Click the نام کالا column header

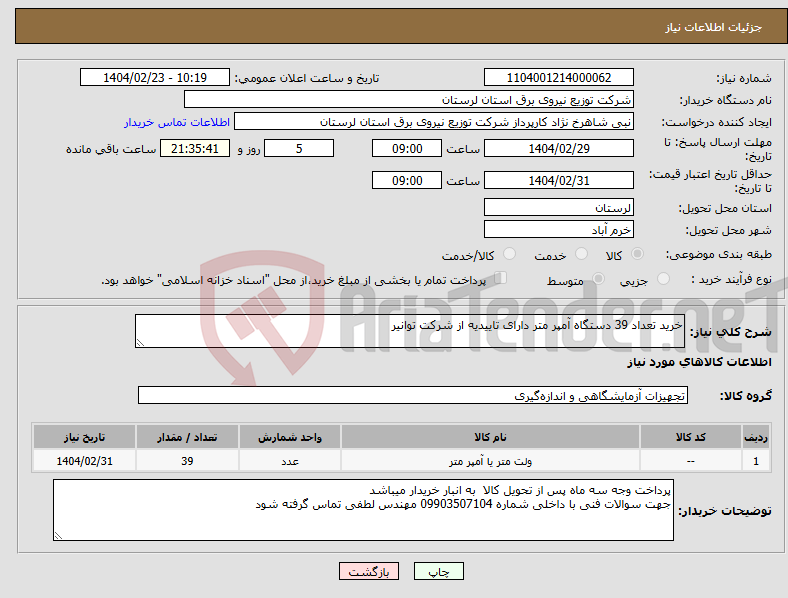click(490, 437)
